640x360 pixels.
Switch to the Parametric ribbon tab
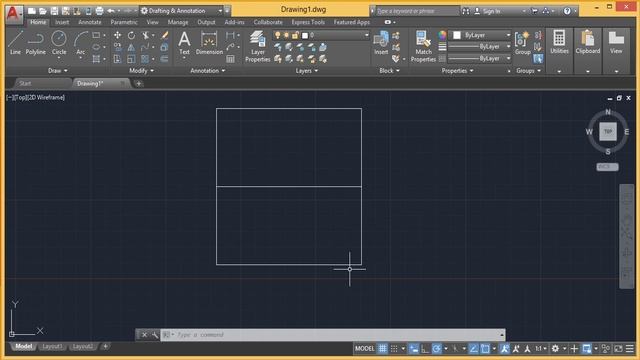point(124,22)
